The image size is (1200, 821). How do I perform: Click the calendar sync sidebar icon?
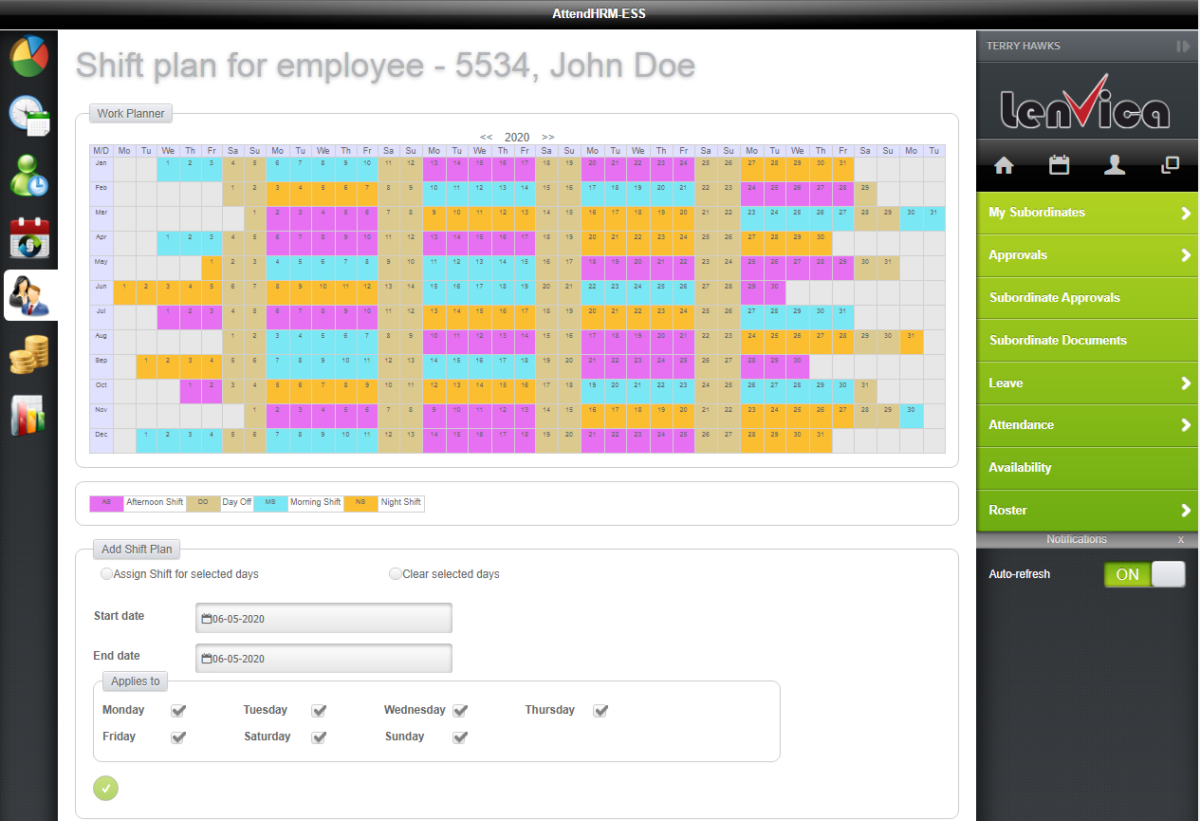coord(29,237)
